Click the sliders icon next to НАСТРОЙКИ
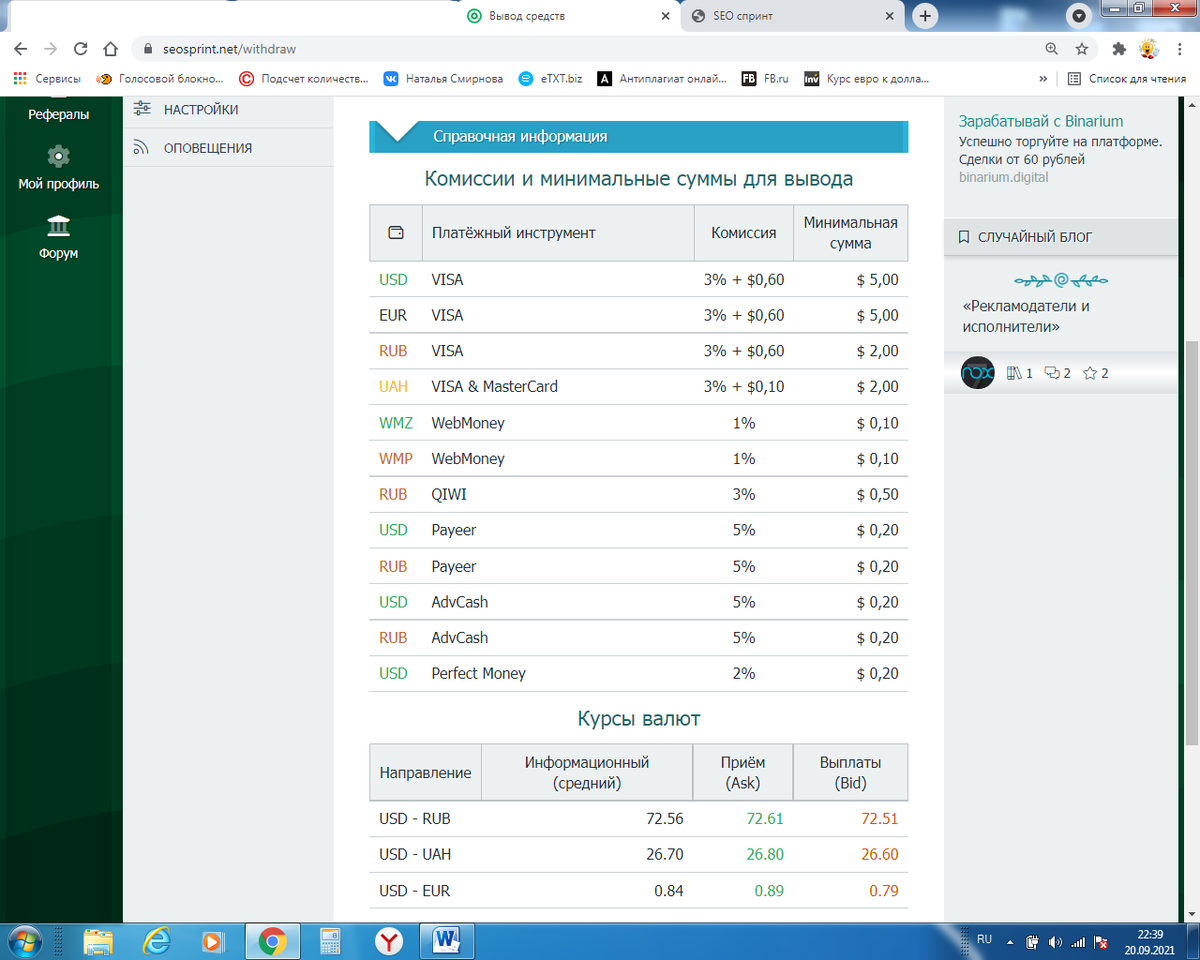 point(142,109)
